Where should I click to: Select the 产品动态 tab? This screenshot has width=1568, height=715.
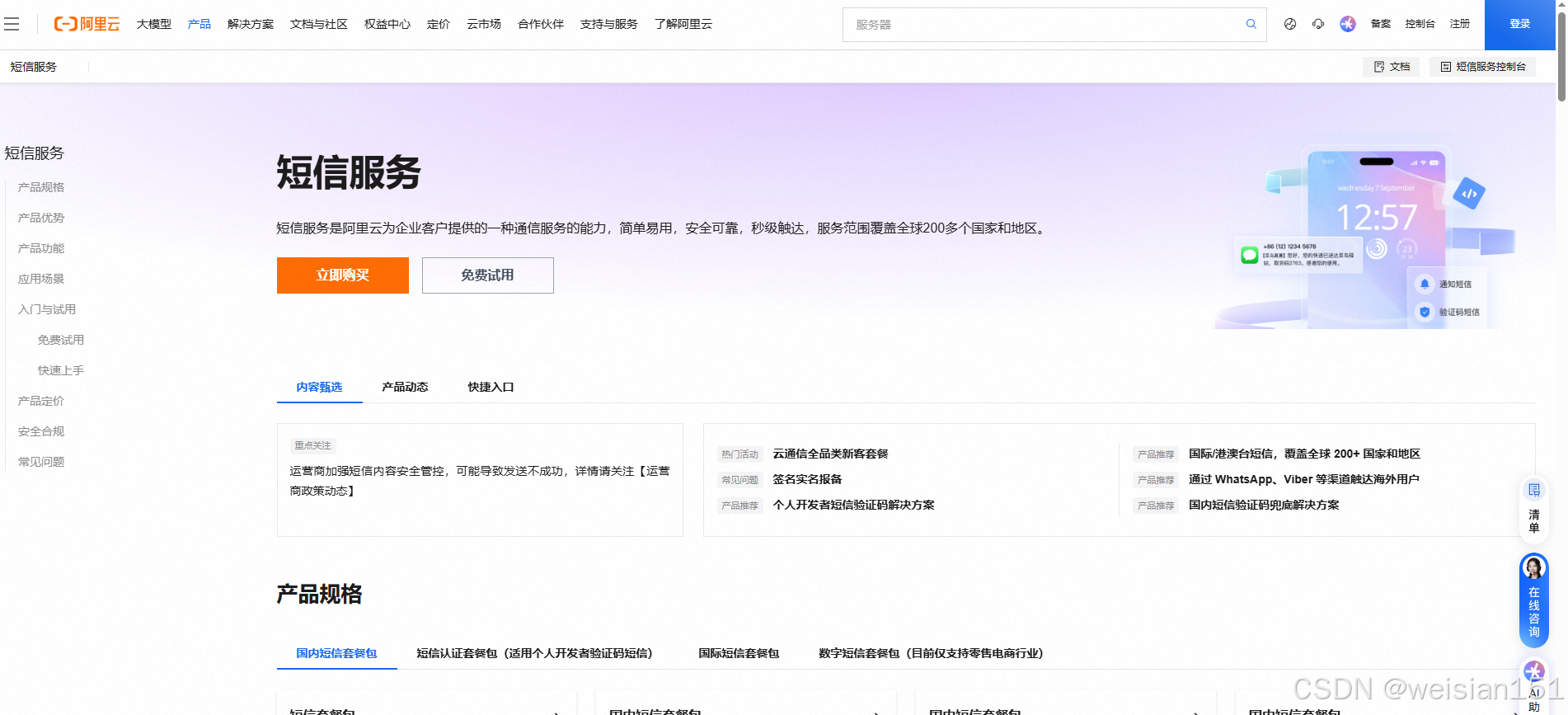(406, 387)
